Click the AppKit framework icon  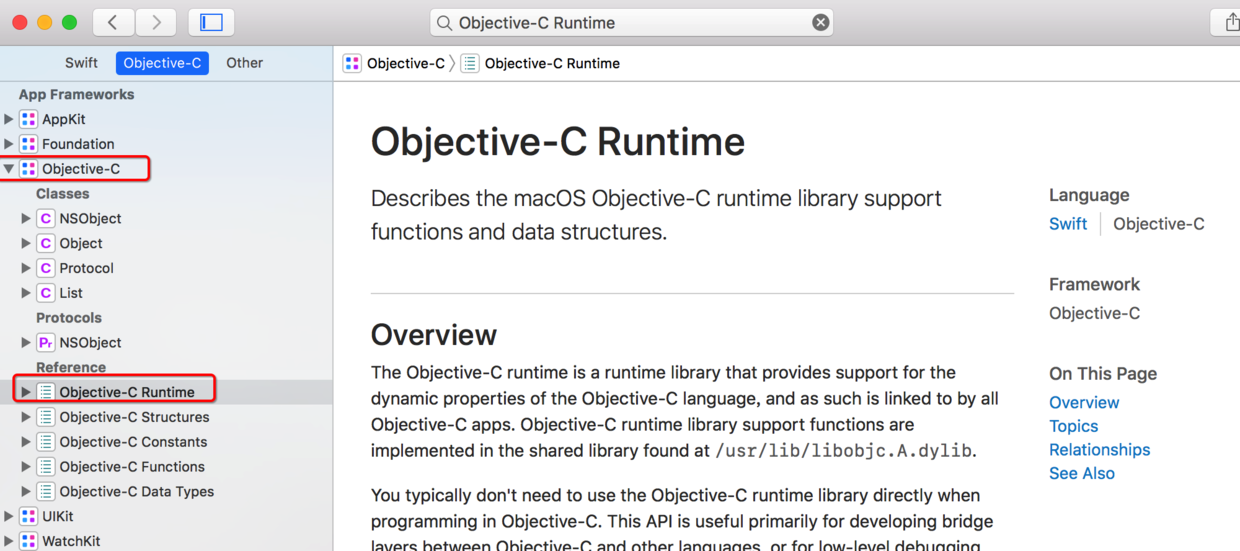coord(29,119)
